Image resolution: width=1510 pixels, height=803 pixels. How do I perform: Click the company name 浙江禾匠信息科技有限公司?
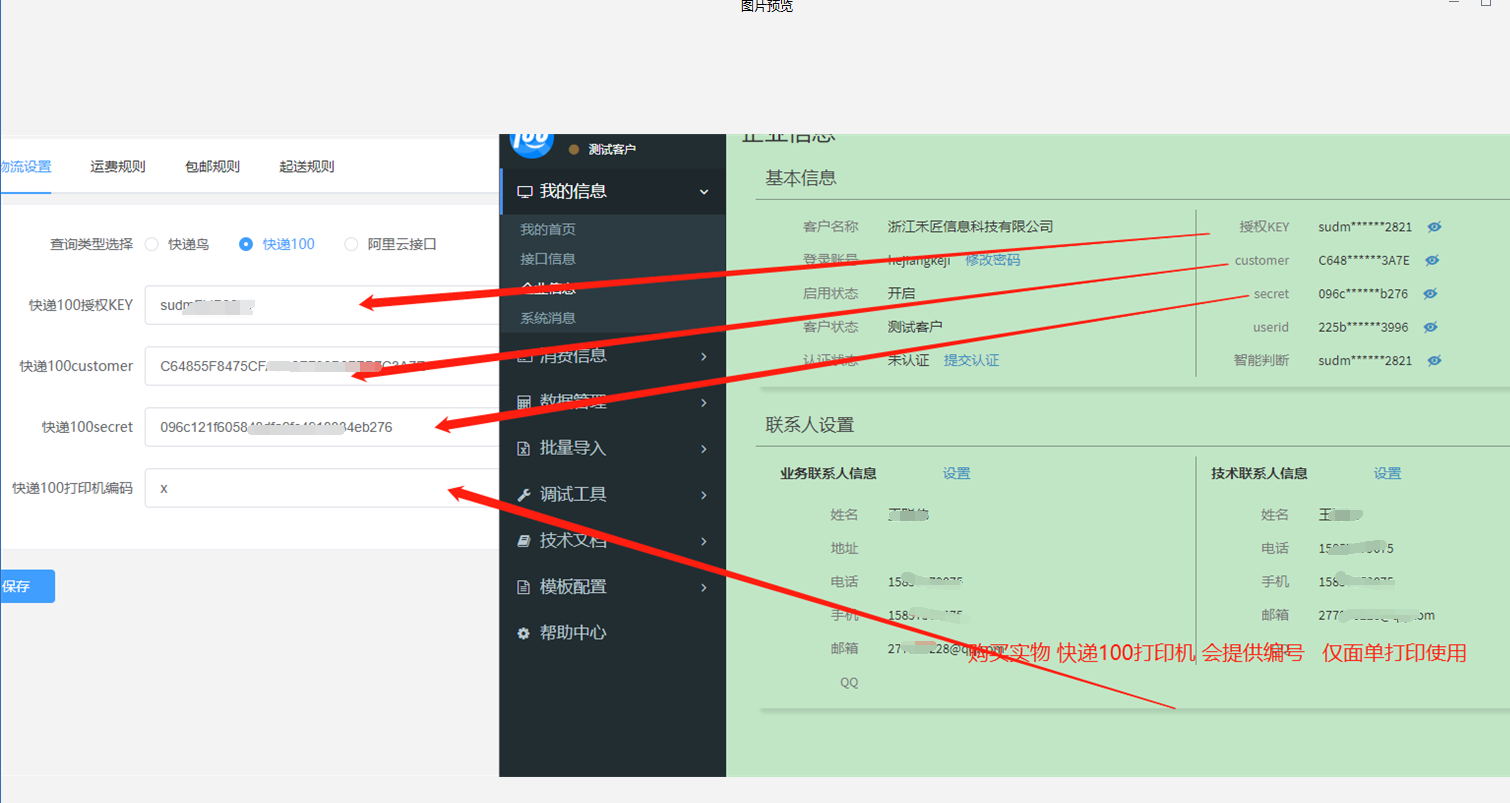tap(970, 227)
